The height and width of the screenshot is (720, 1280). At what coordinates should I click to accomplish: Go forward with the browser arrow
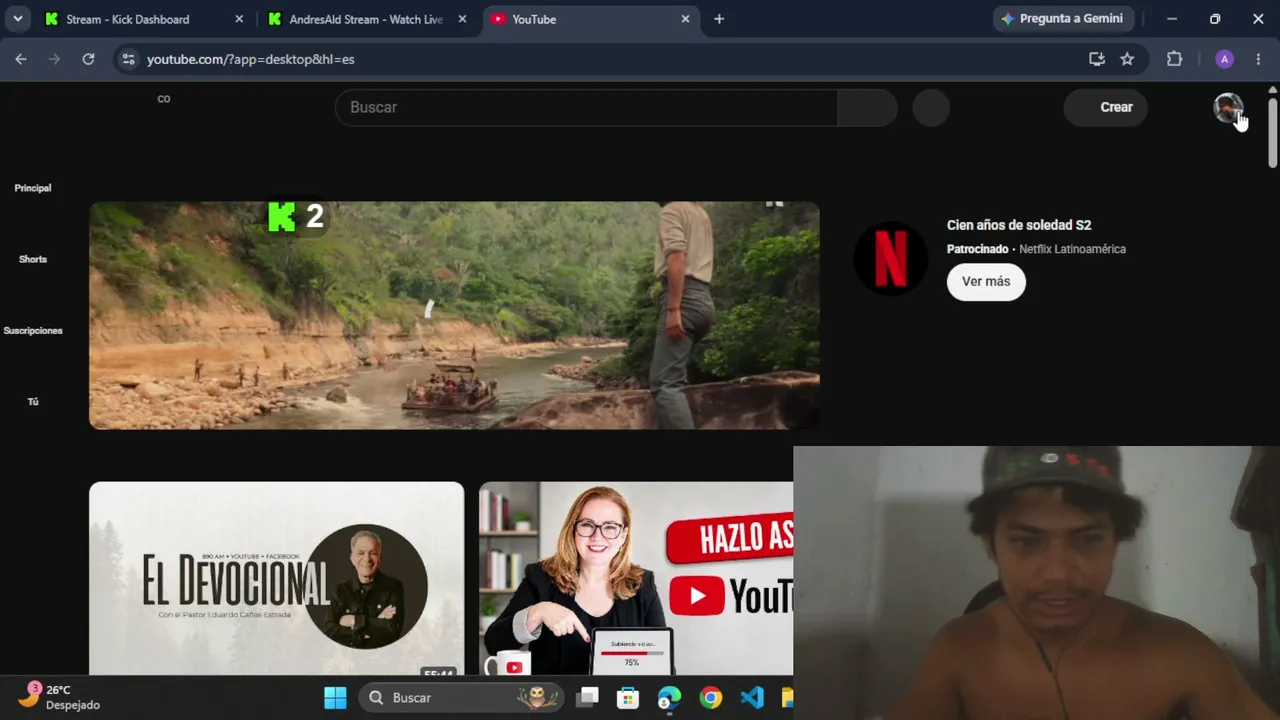pyautogui.click(x=55, y=59)
